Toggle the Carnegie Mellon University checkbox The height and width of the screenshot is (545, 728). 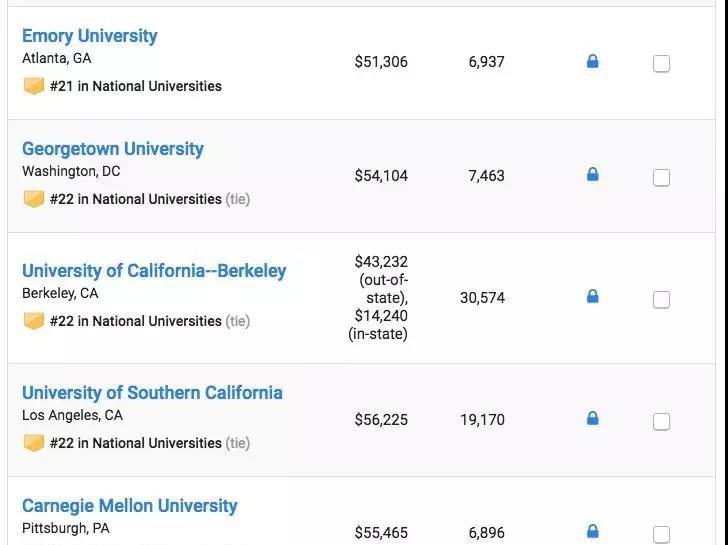click(661, 534)
